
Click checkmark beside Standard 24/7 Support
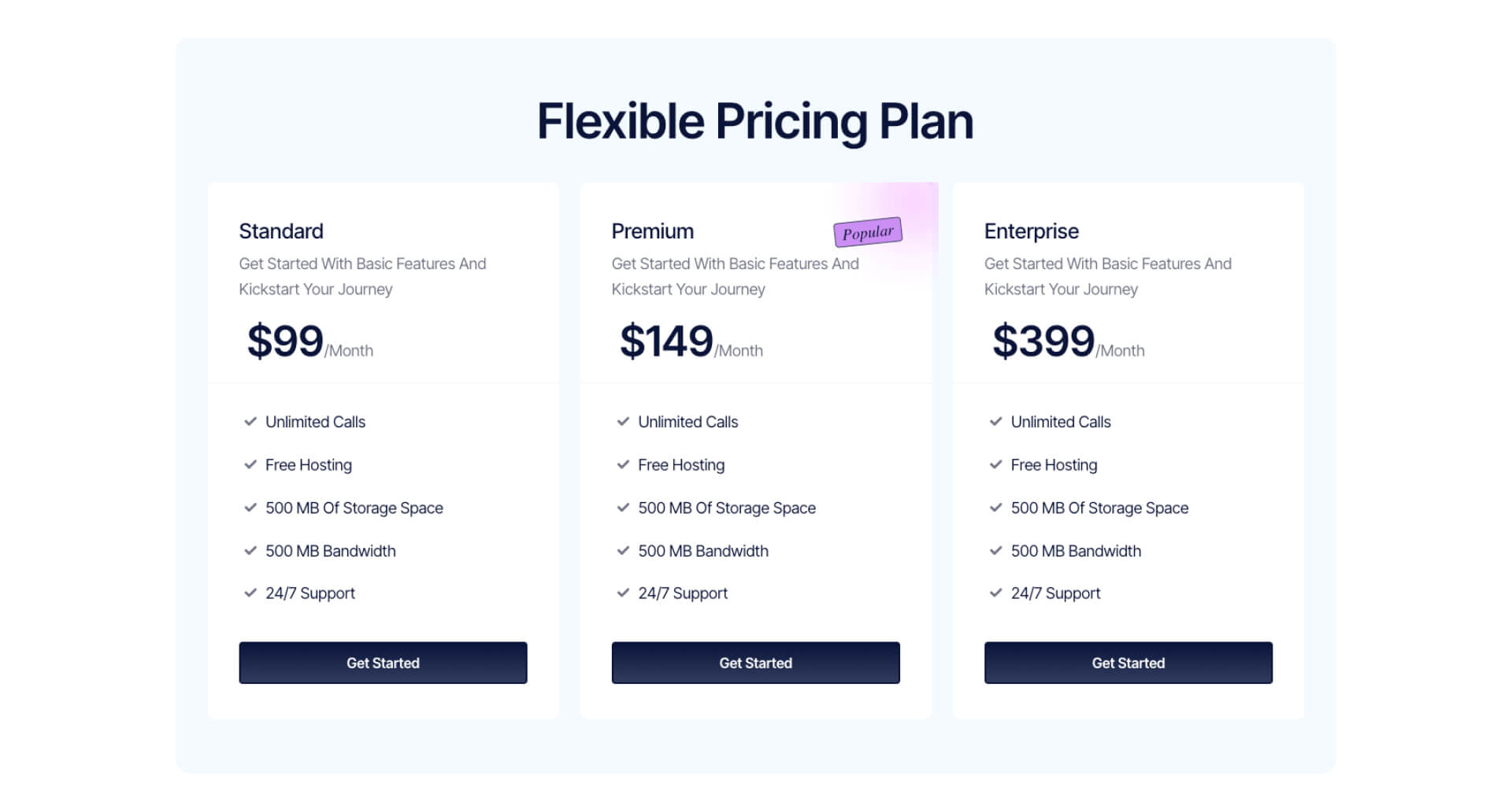coord(250,593)
